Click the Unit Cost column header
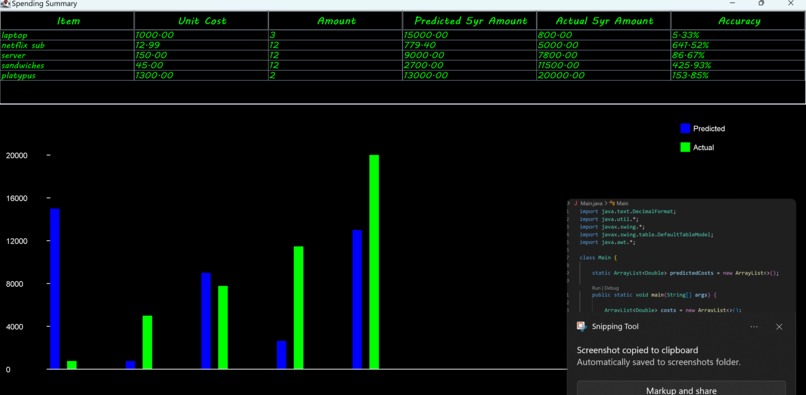The image size is (806, 395). 202,21
